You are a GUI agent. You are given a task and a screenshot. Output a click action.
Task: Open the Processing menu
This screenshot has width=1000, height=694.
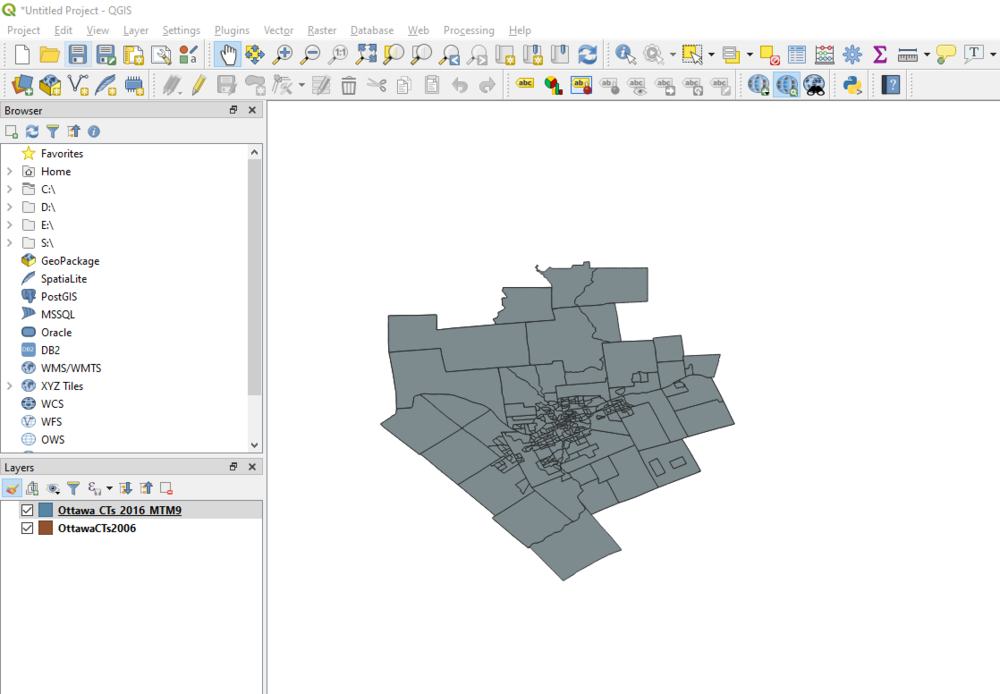pos(468,30)
